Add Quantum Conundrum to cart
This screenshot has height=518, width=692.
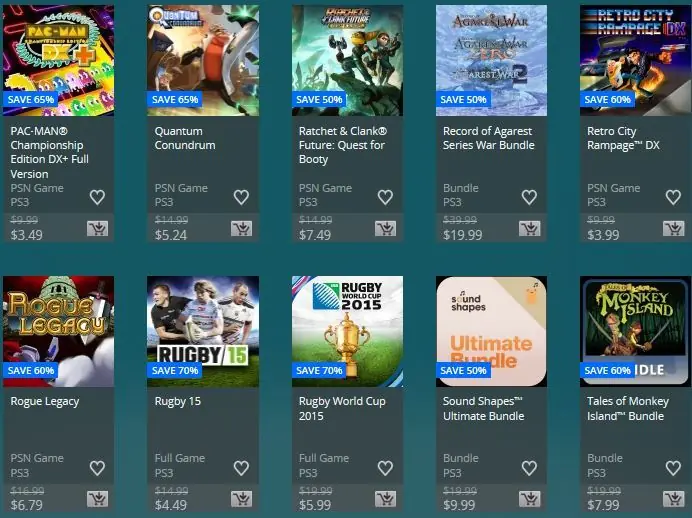[x=241, y=228]
